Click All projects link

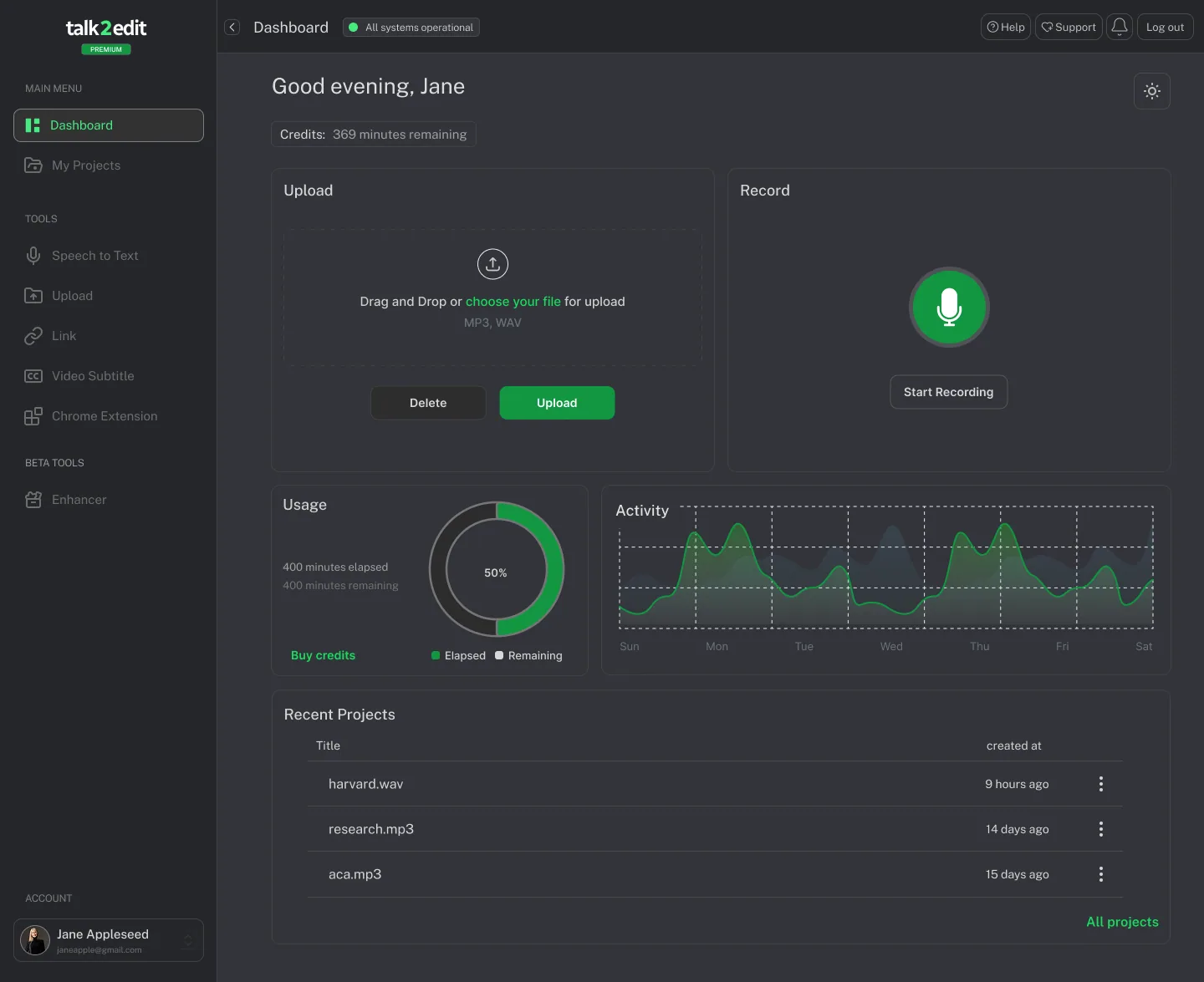click(x=1122, y=922)
